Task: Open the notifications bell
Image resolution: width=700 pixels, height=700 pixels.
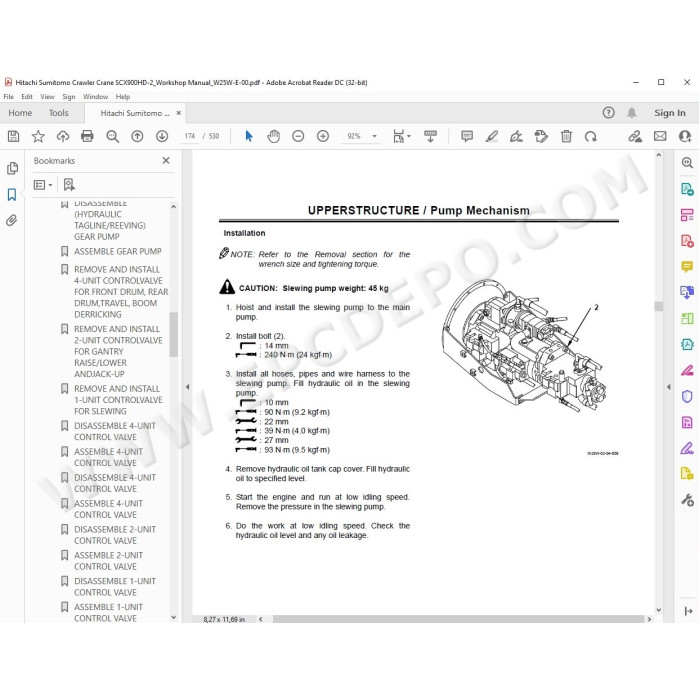Action: [x=631, y=113]
